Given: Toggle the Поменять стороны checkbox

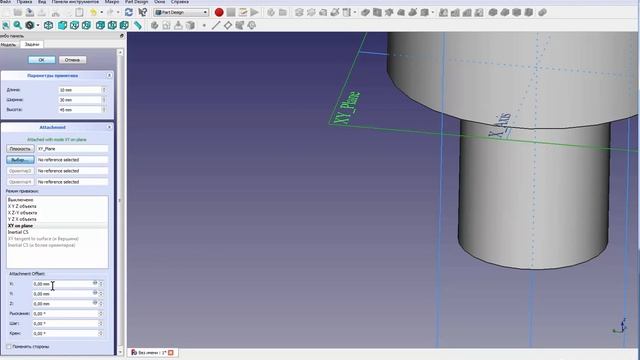Looking at the screenshot, I should pos(9,347).
